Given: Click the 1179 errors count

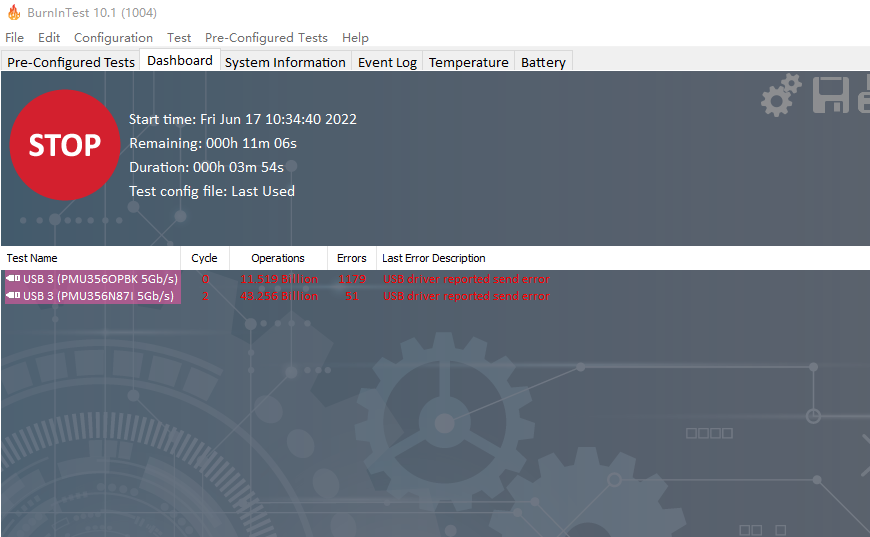Looking at the screenshot, I should tap(352, 278).
